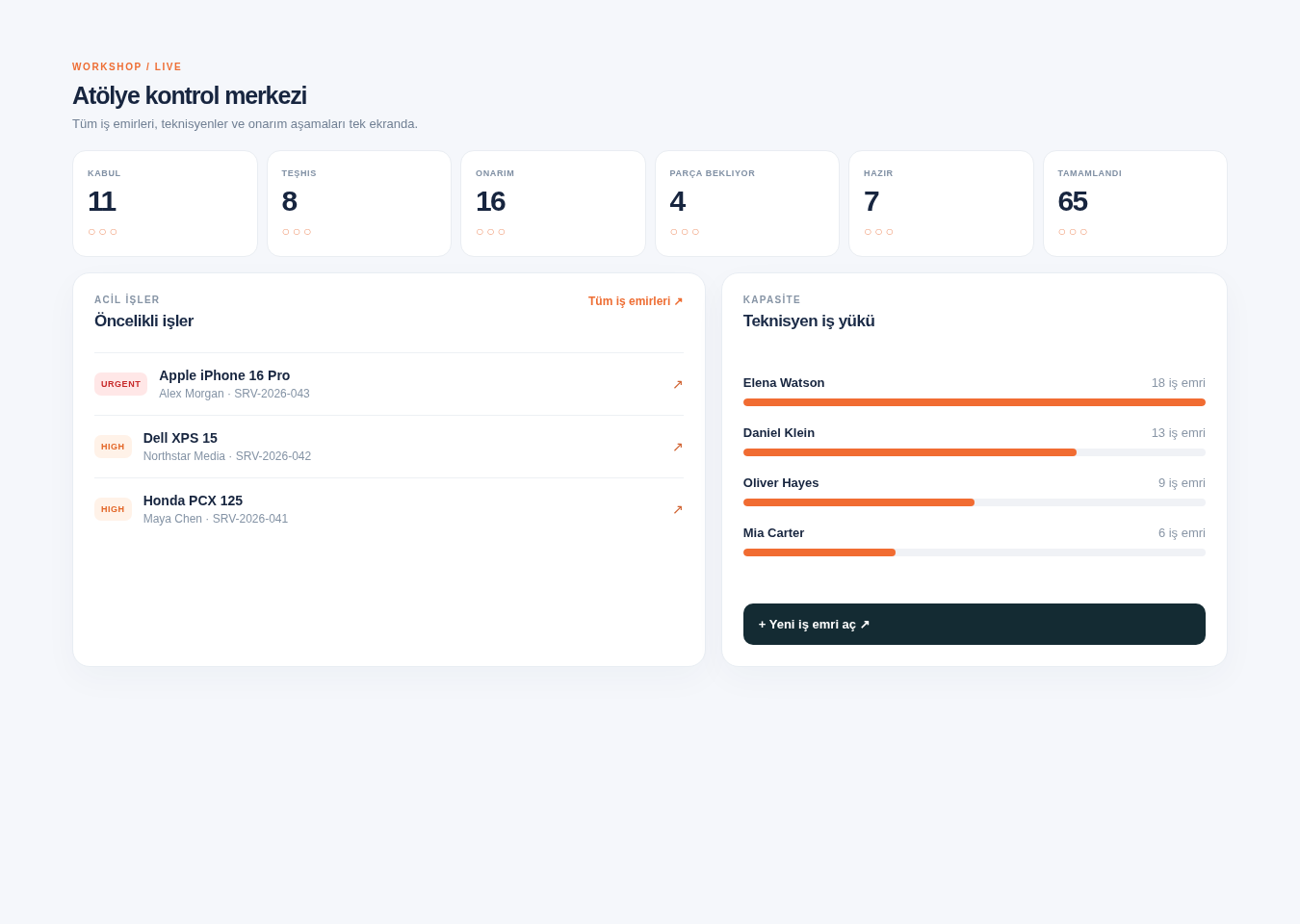Click the HIGH badge beside Dell XPS 15
This screenshot has width=1300, height=924.
[x=113, y=447]
